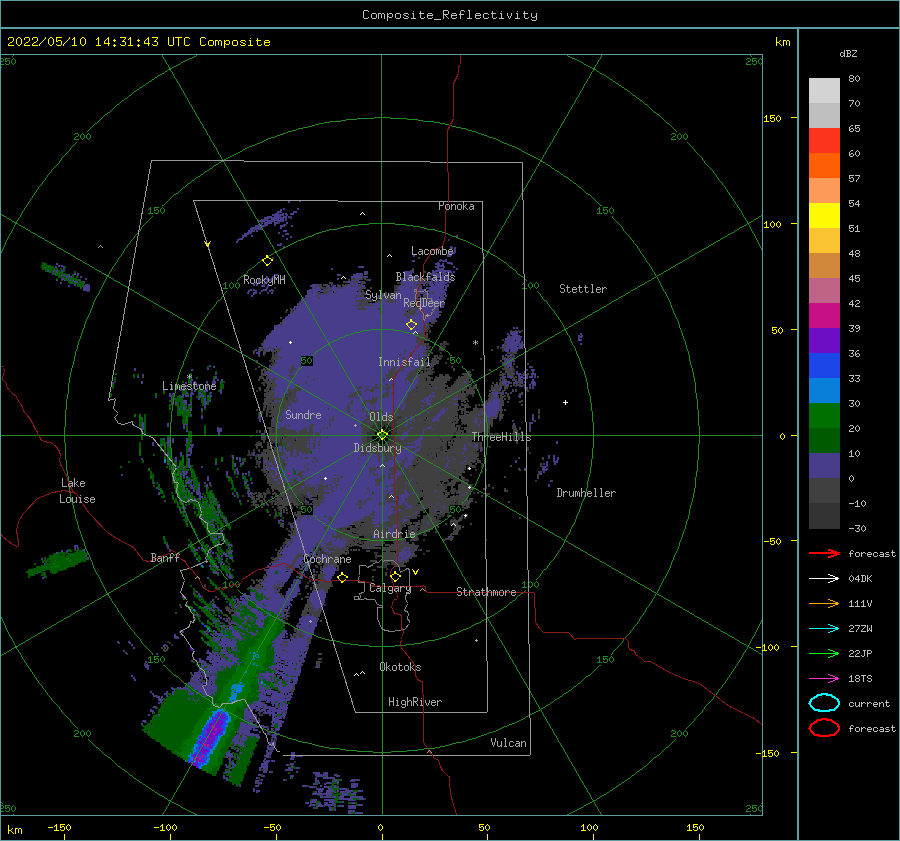Click the Sundre label
Screen dimensions: 900x841
click(303, 414)
